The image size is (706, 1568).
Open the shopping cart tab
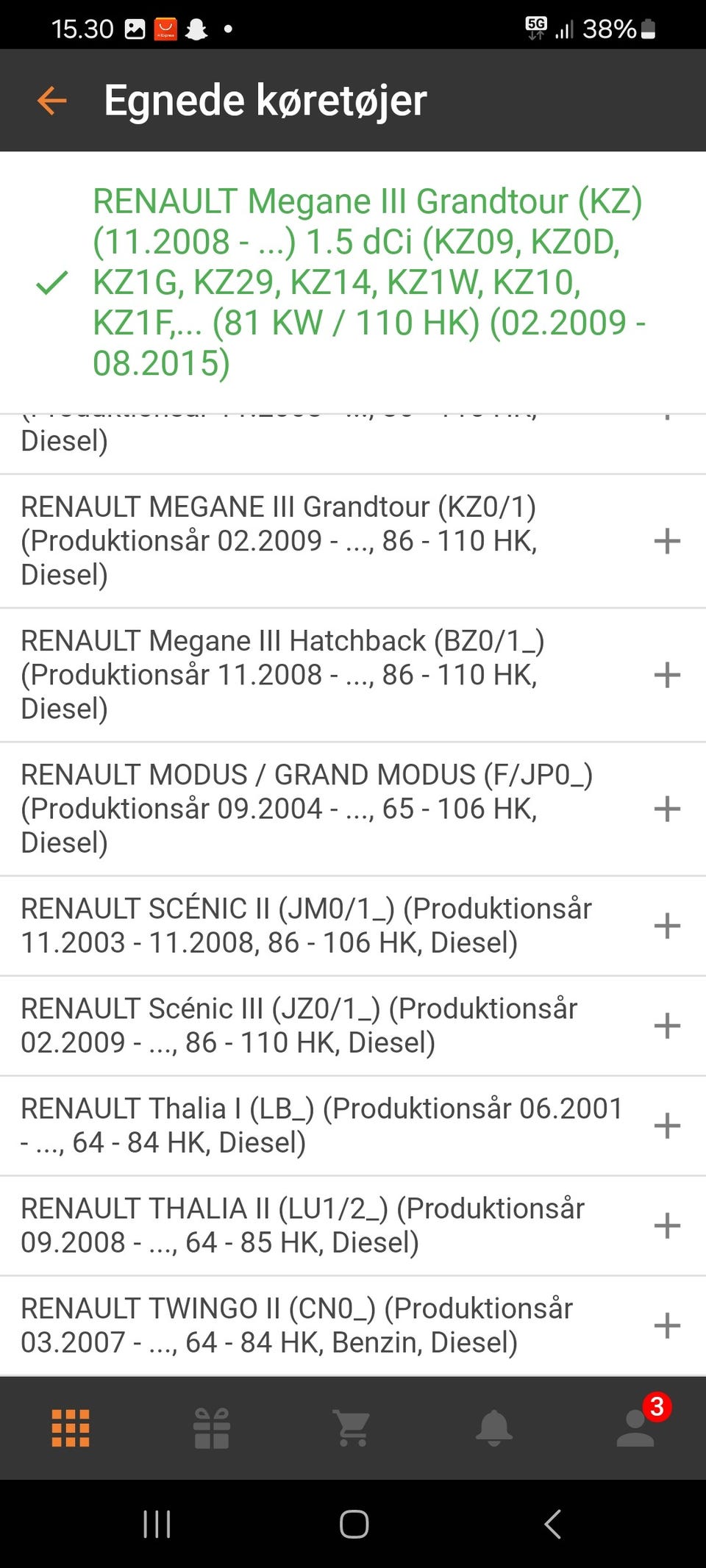click(x=352, y=1428)
